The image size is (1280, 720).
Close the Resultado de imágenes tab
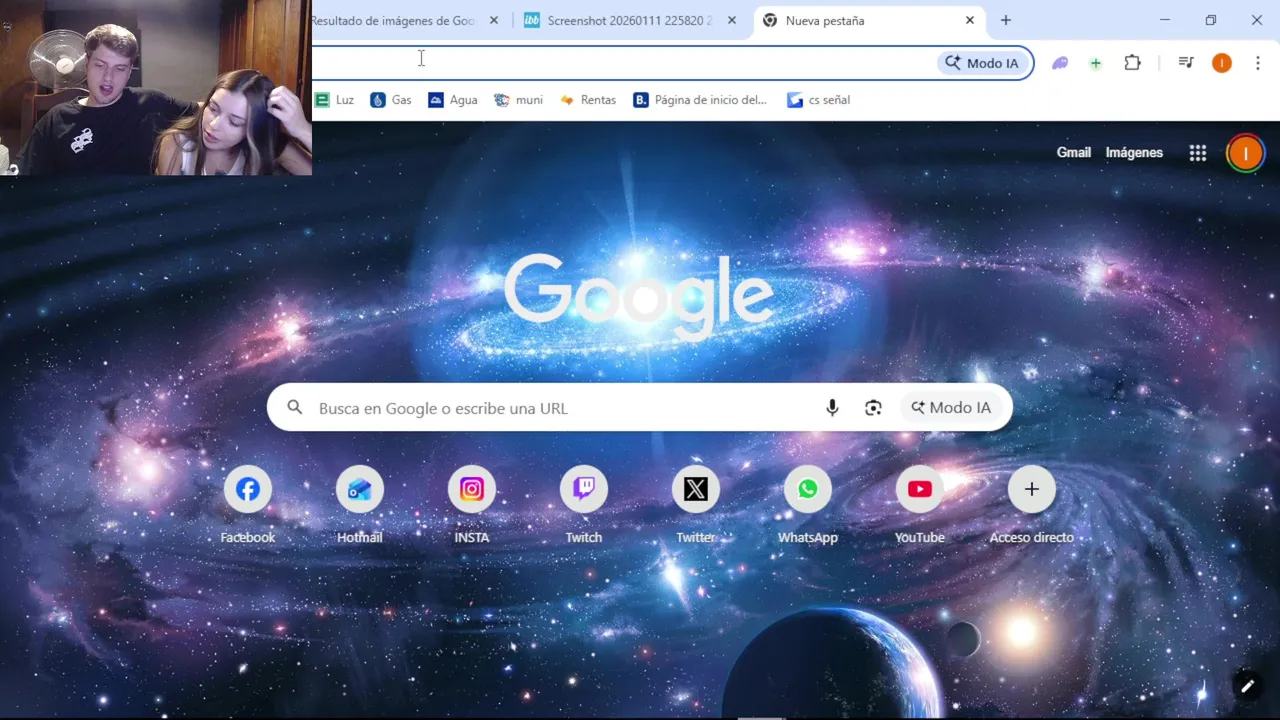click(x=494, y=20)
